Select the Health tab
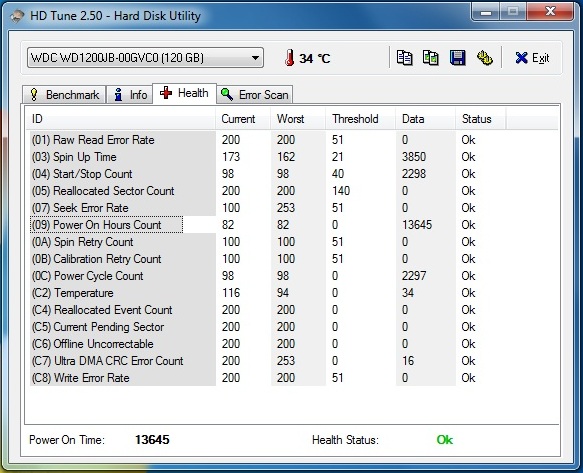The width and height of the screenshot is (583, 473). coord(184,93)
